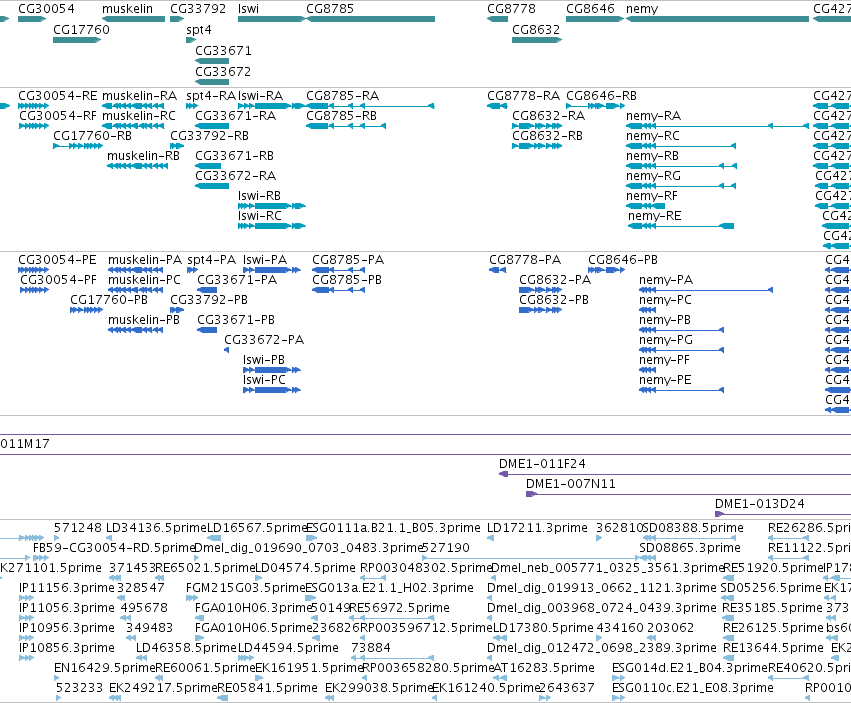Click transcript CG8785-RB
Screen dimensions: 851x703
click(341, 116)
